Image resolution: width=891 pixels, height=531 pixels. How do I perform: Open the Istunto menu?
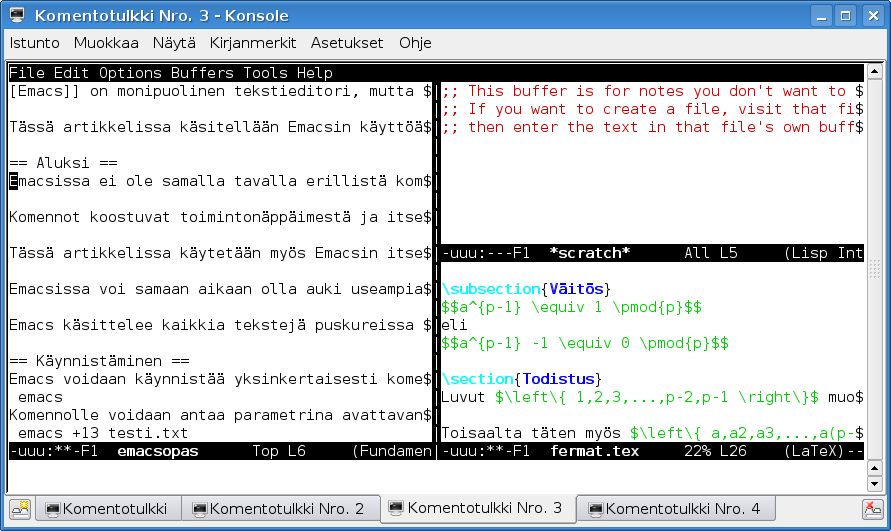35,43
